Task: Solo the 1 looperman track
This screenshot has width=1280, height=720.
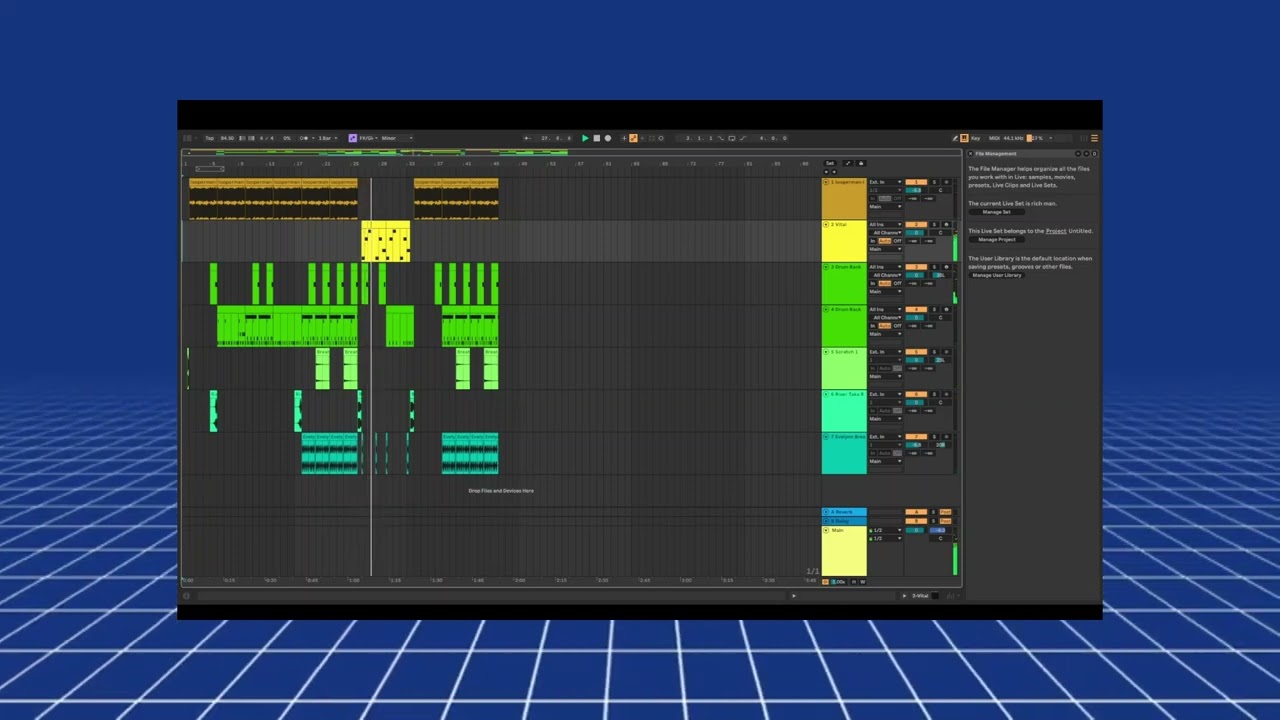Action: click(934, 182)
